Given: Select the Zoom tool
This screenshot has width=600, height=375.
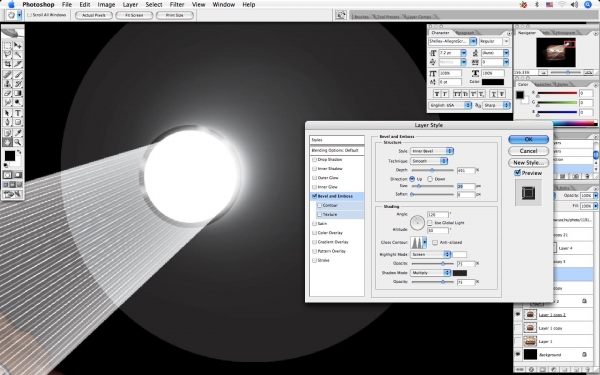Looking at the screenshot, I should 18,142.
